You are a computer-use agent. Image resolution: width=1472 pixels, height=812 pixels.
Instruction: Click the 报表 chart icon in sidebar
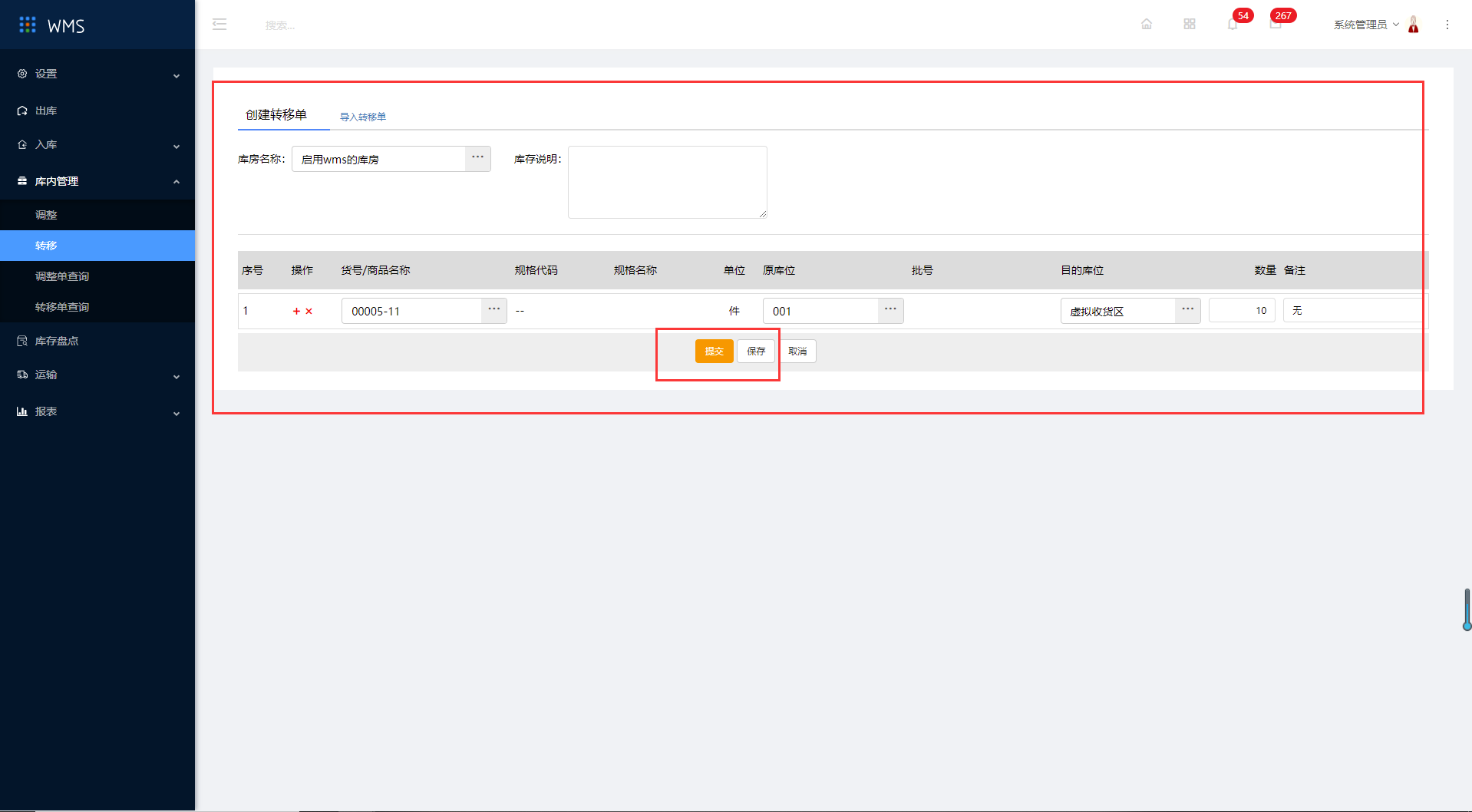pos(22,411)
